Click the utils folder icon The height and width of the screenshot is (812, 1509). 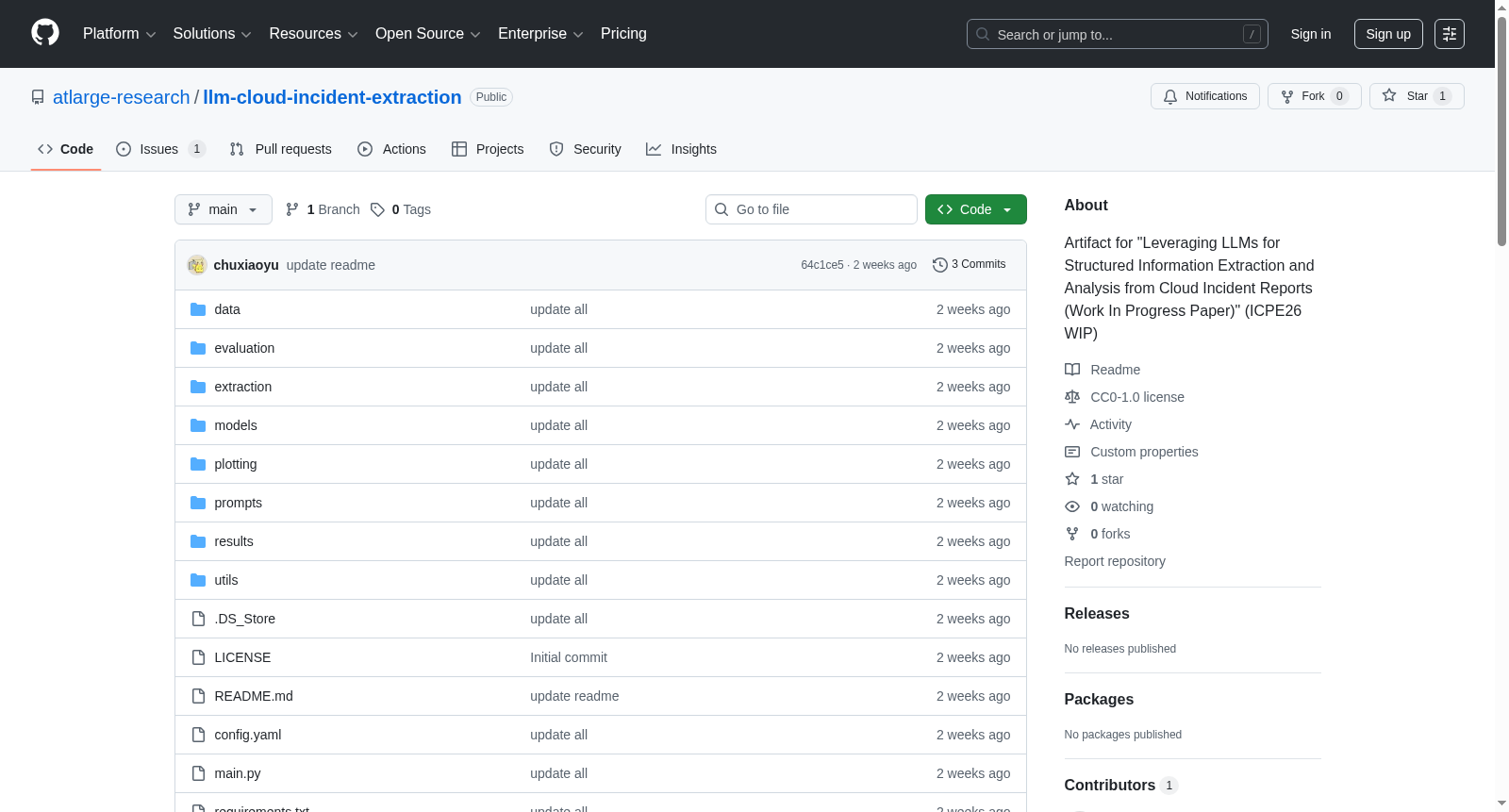[x=198, y=580]
